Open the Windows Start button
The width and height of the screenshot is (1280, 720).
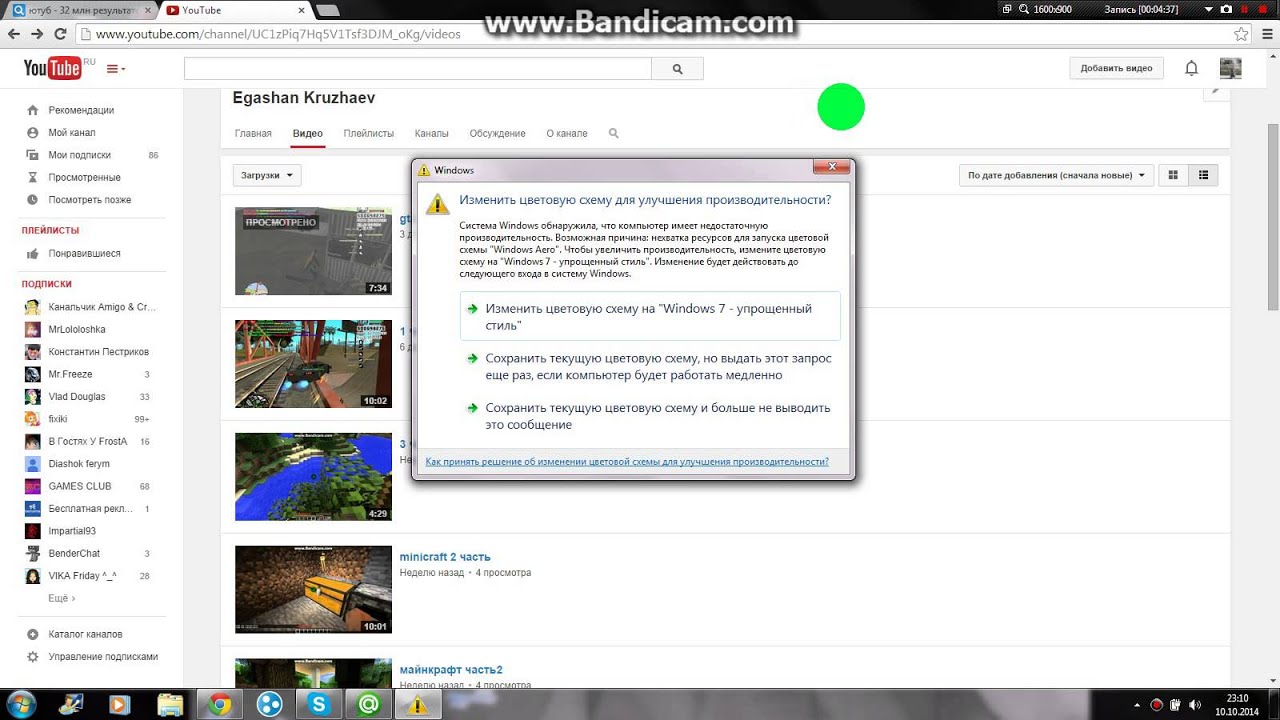(x=20, y=704)
